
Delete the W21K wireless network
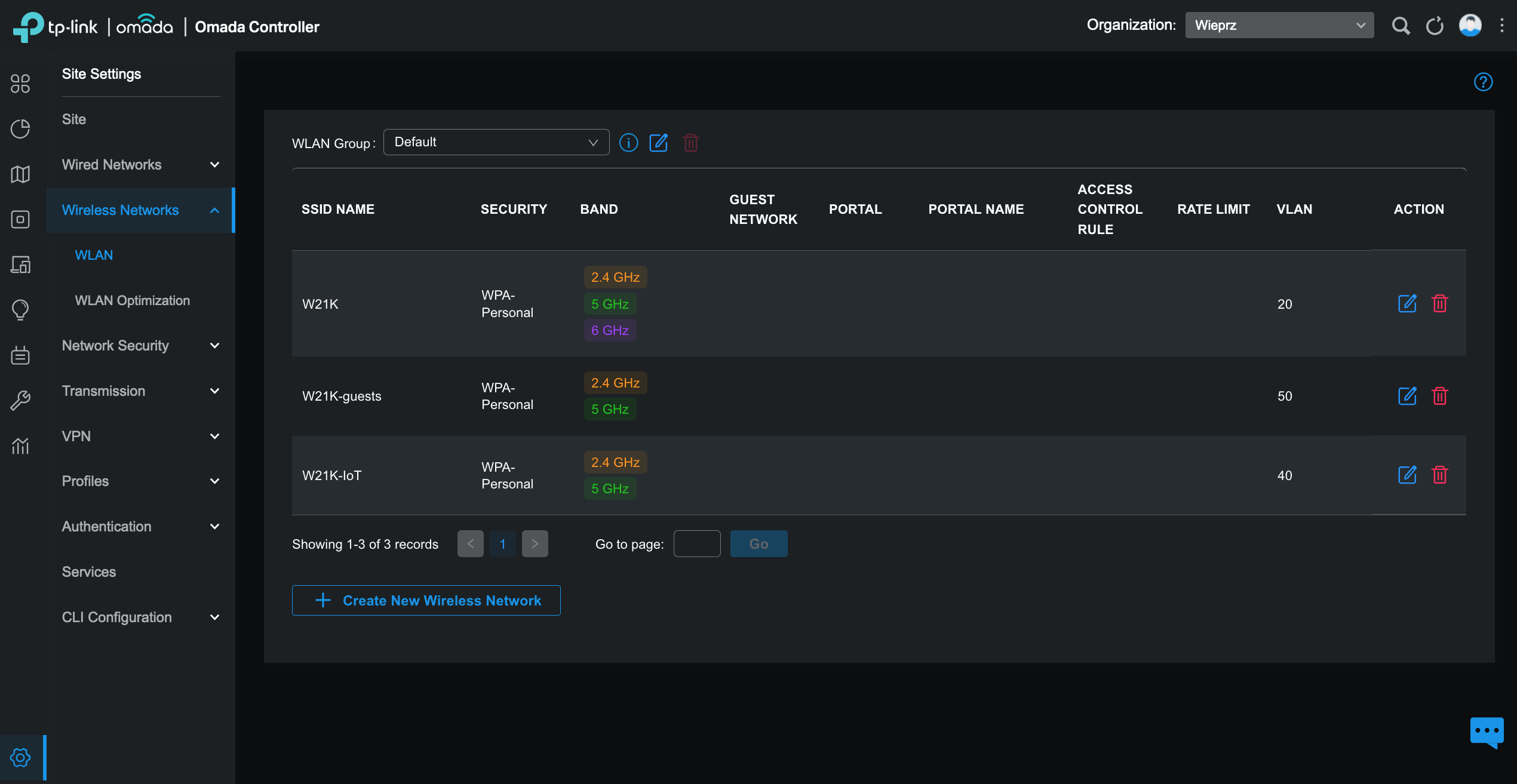(1440, 303)
